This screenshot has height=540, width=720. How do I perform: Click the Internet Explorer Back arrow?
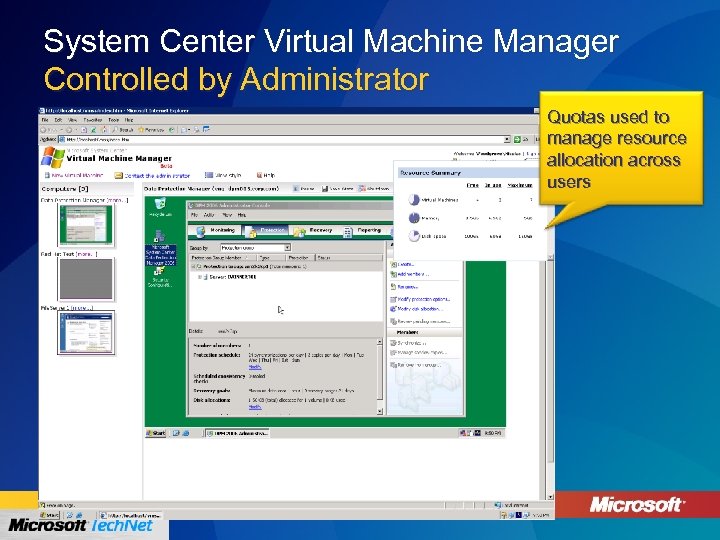[x=43, y=130]
